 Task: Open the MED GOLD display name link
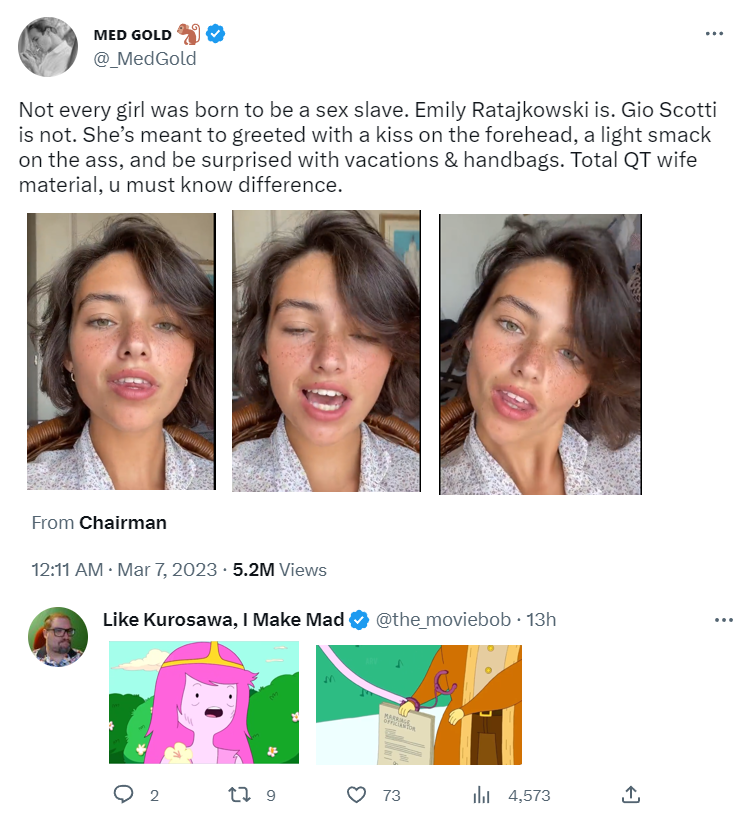tap(132, 35)
